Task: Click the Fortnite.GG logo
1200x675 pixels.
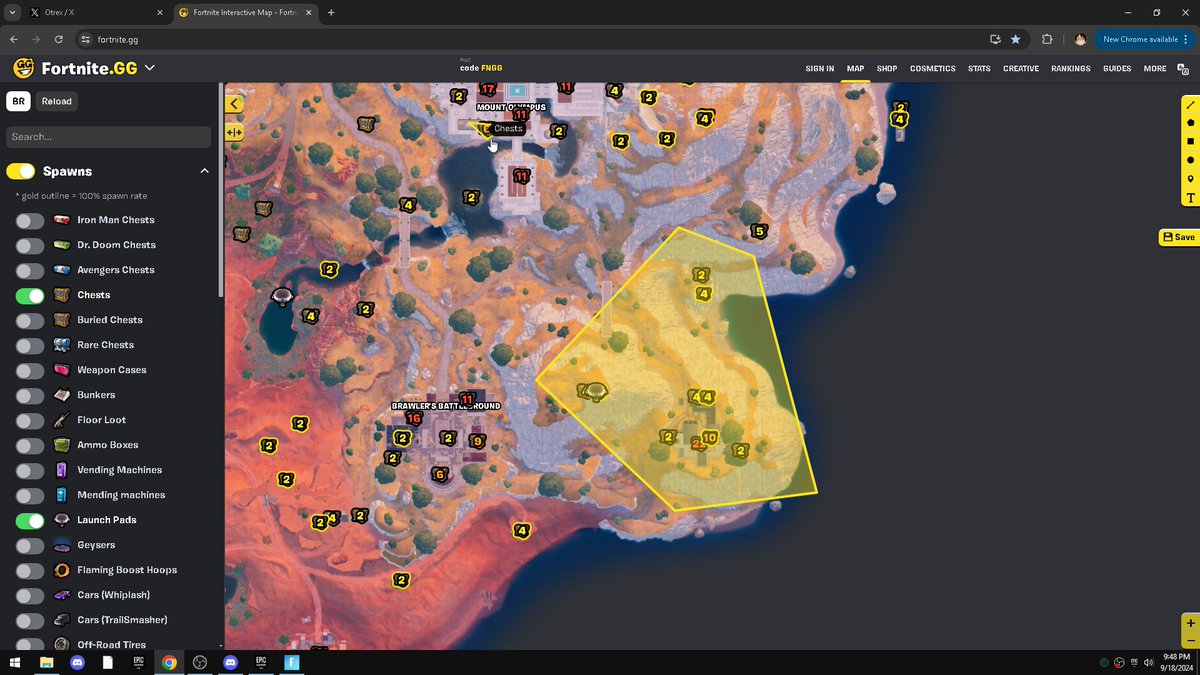Action: (x=74, y=68)
